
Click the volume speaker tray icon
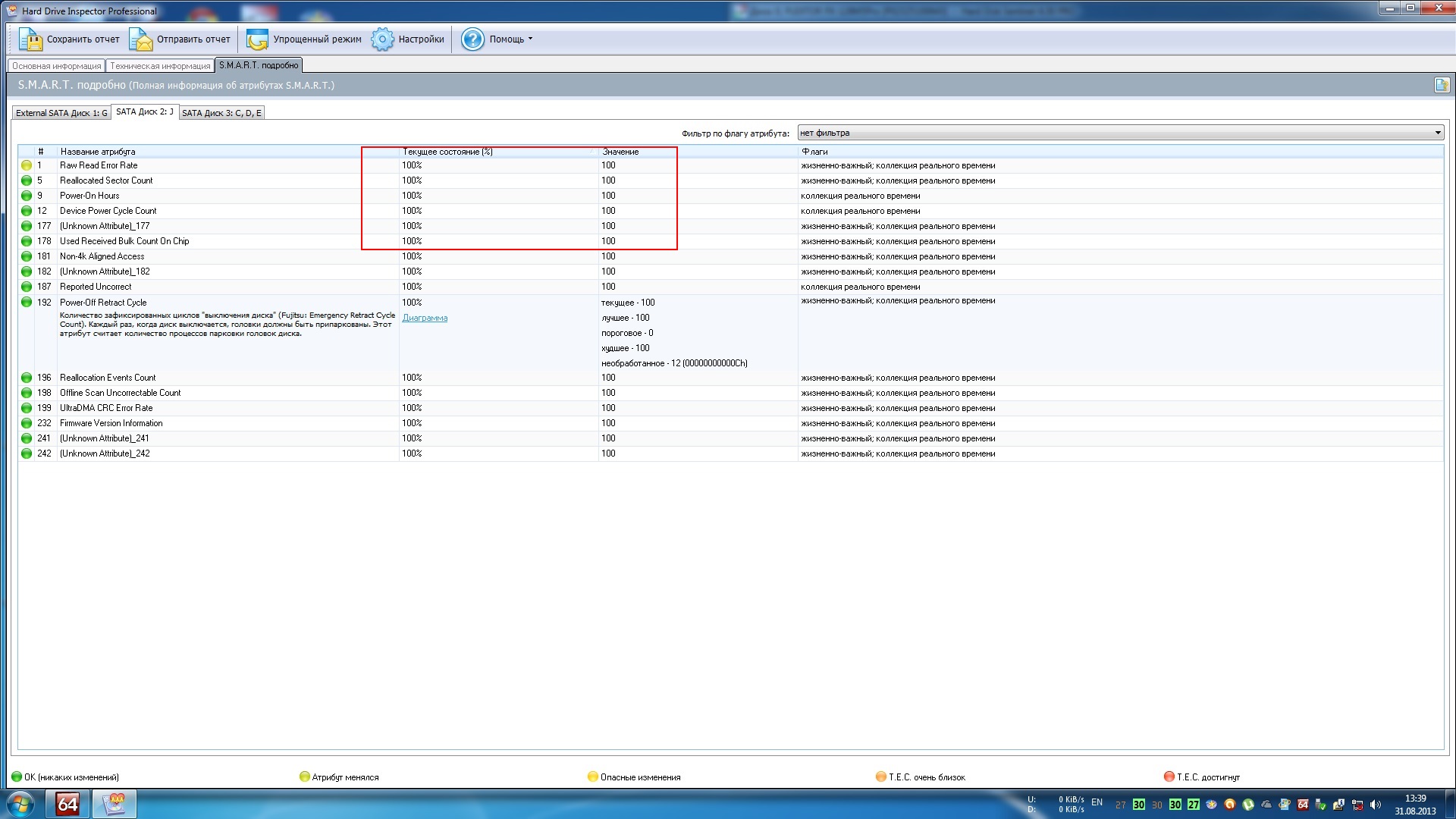point(1376,805)
